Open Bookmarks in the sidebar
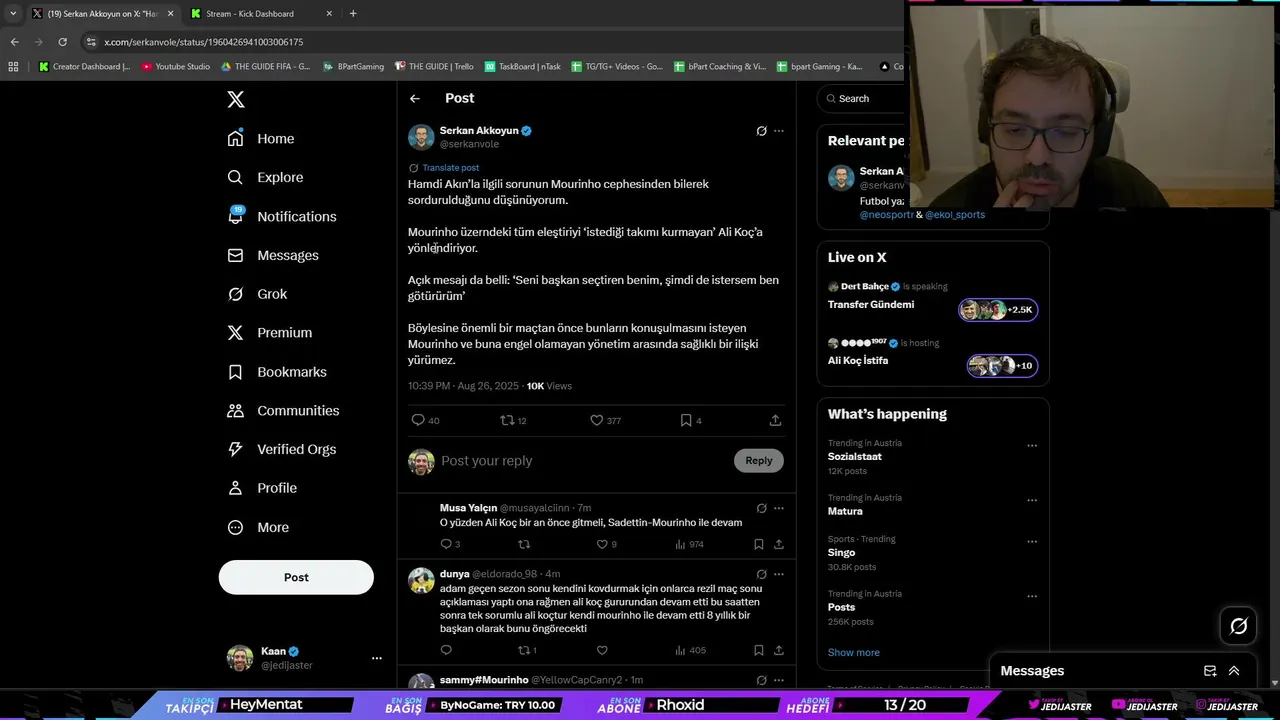This screenshot has width=1280, height=720. click(277, 372)
